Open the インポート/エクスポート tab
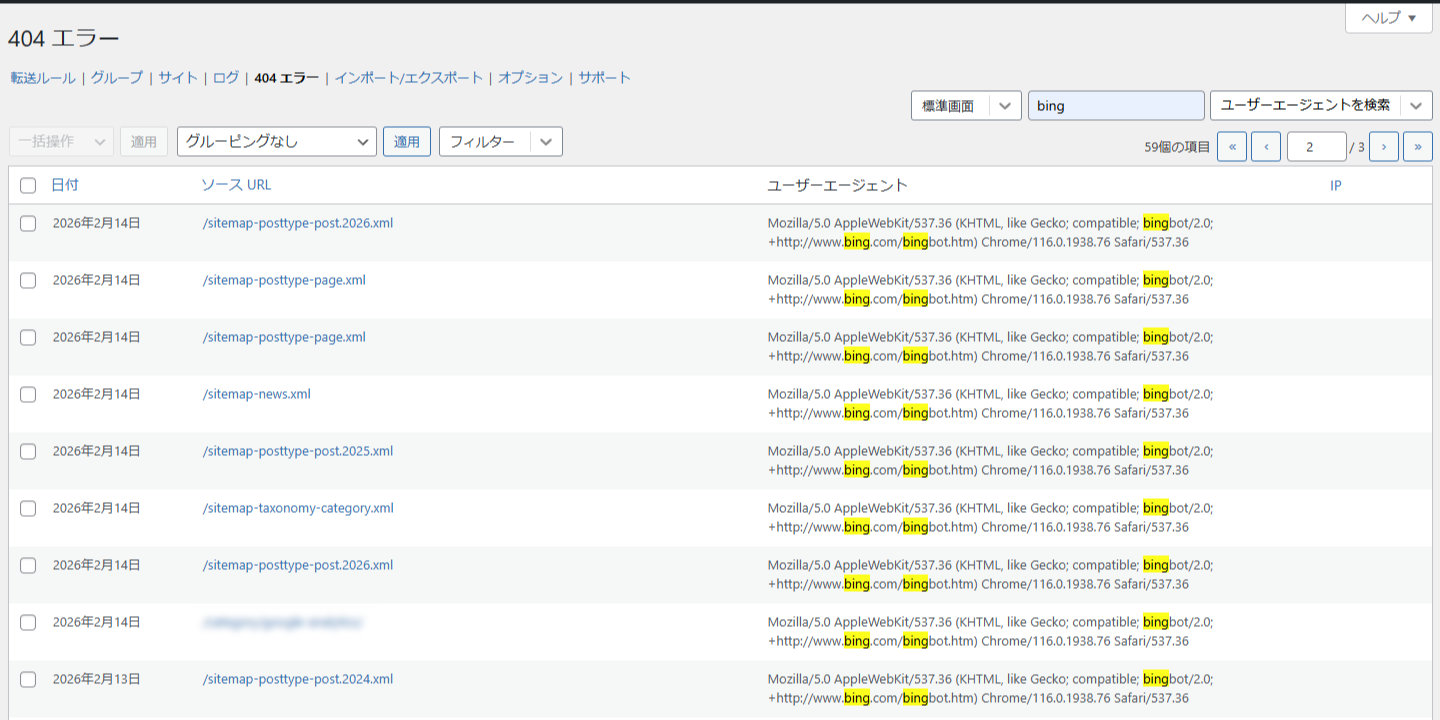 tap(408, 78)
